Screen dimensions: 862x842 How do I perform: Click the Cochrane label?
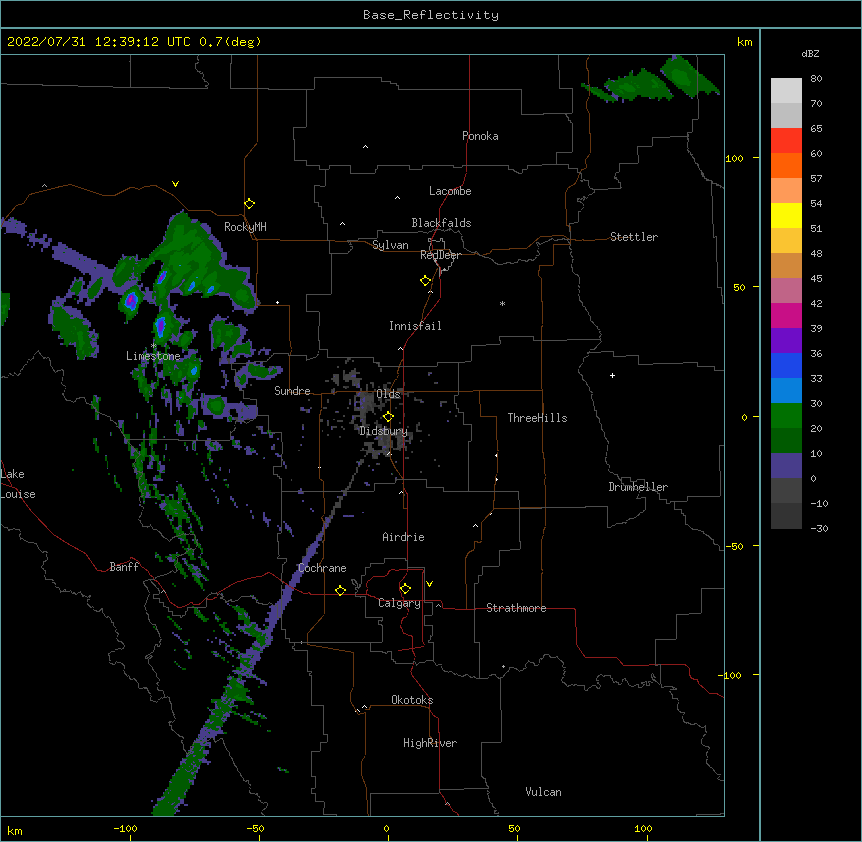(x=322, y=568)
